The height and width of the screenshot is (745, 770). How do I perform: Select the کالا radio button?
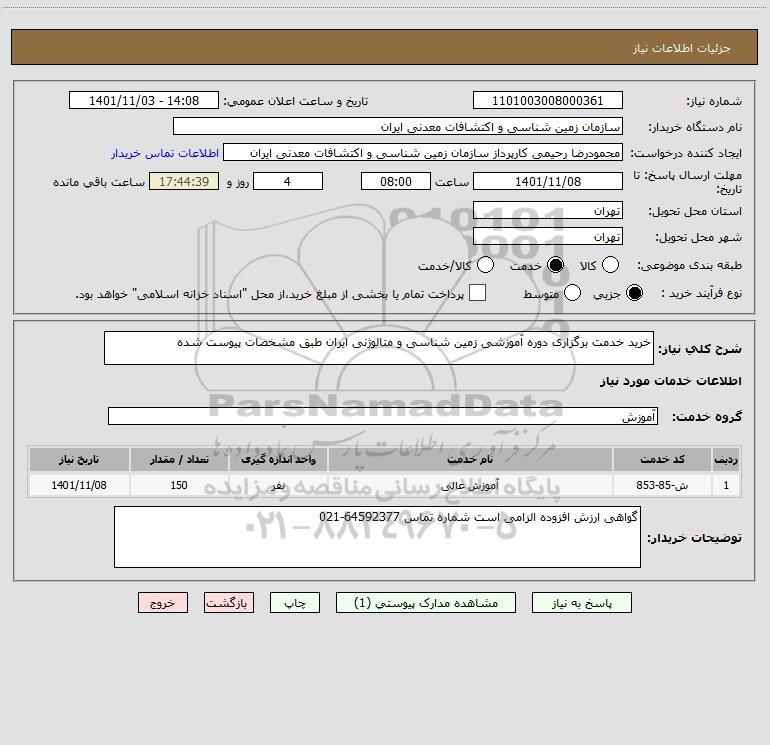[610, 265]
